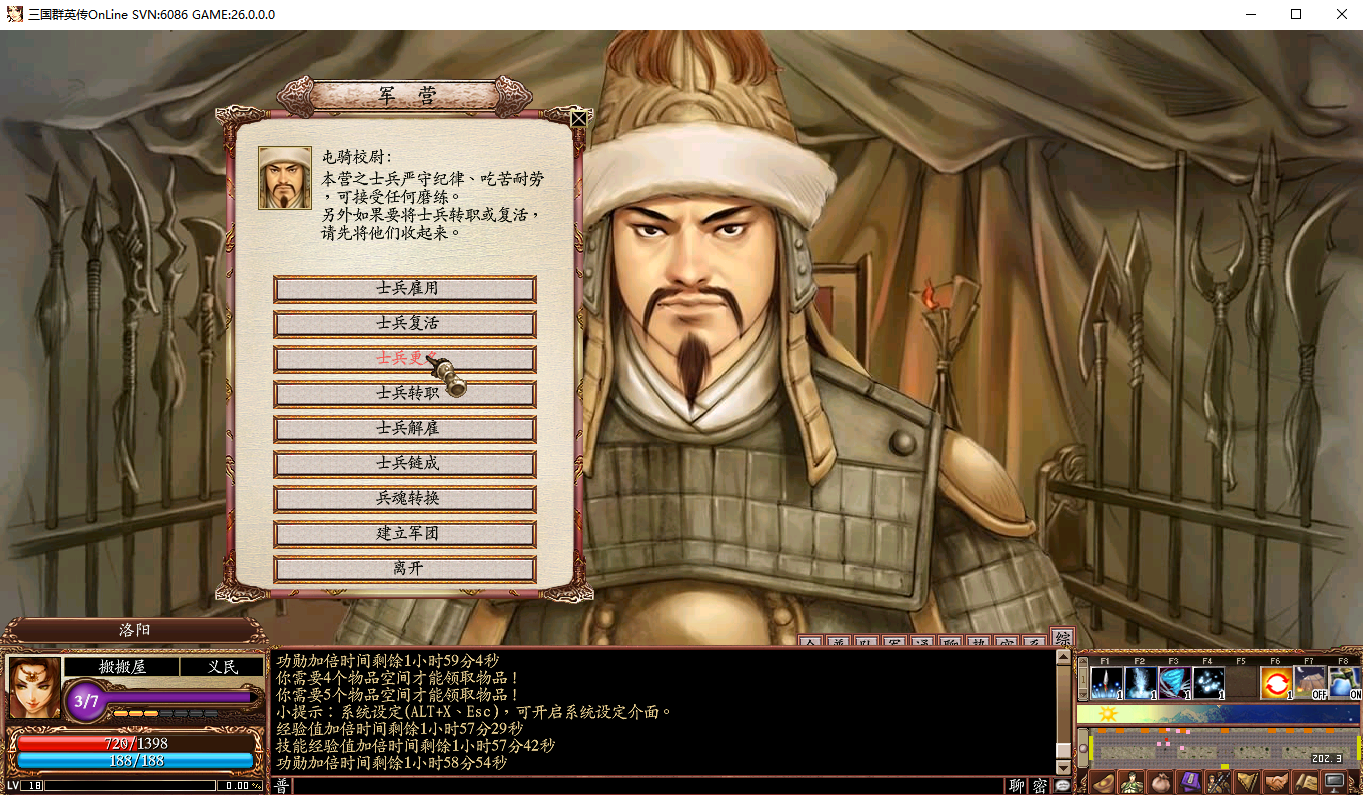This screenshot has height=795, width=1363.
Task: Click the speech bubble icon beside 密
Action: tap(1063, 786)
